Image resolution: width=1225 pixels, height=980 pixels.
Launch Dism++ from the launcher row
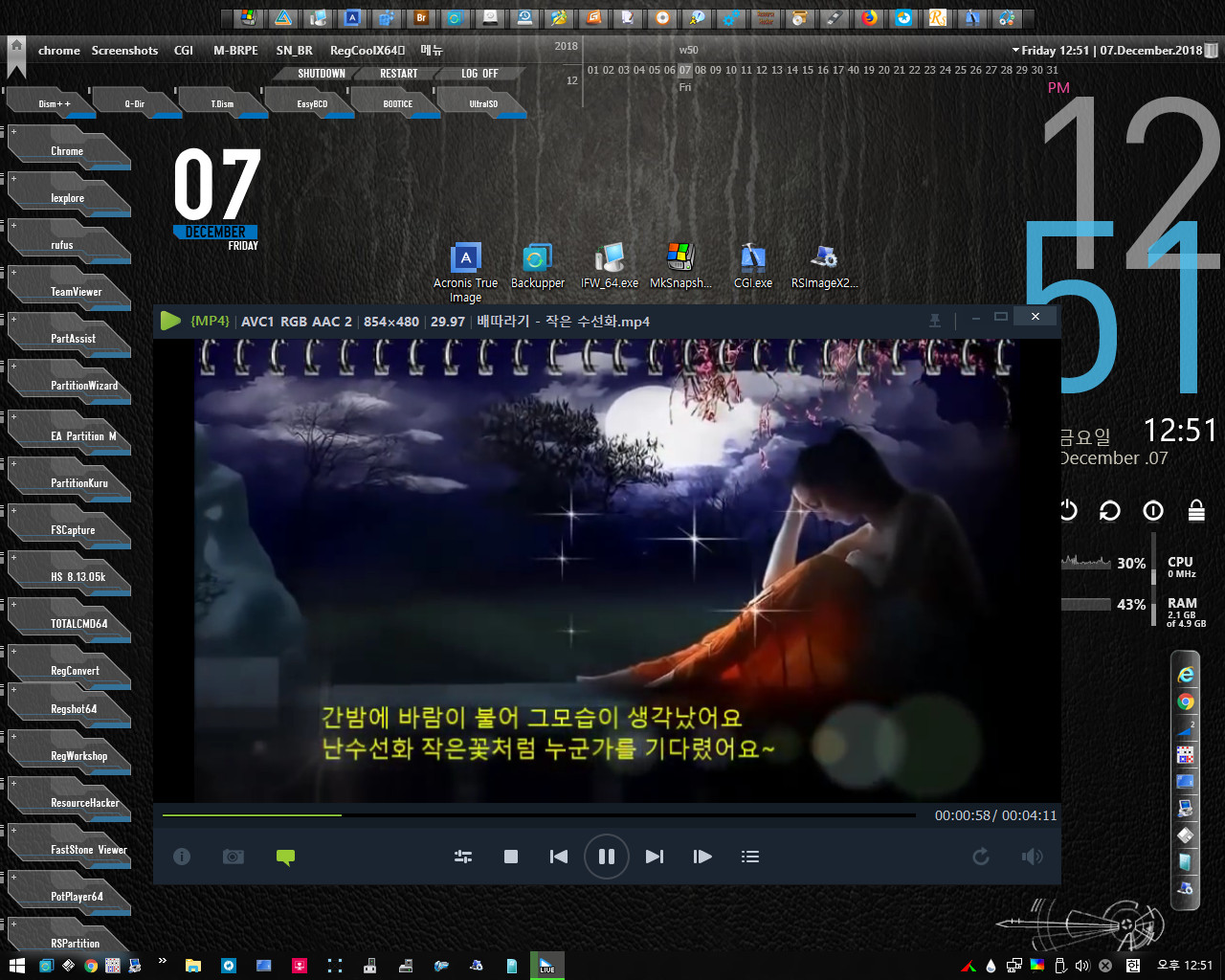[x=54, y=103]
